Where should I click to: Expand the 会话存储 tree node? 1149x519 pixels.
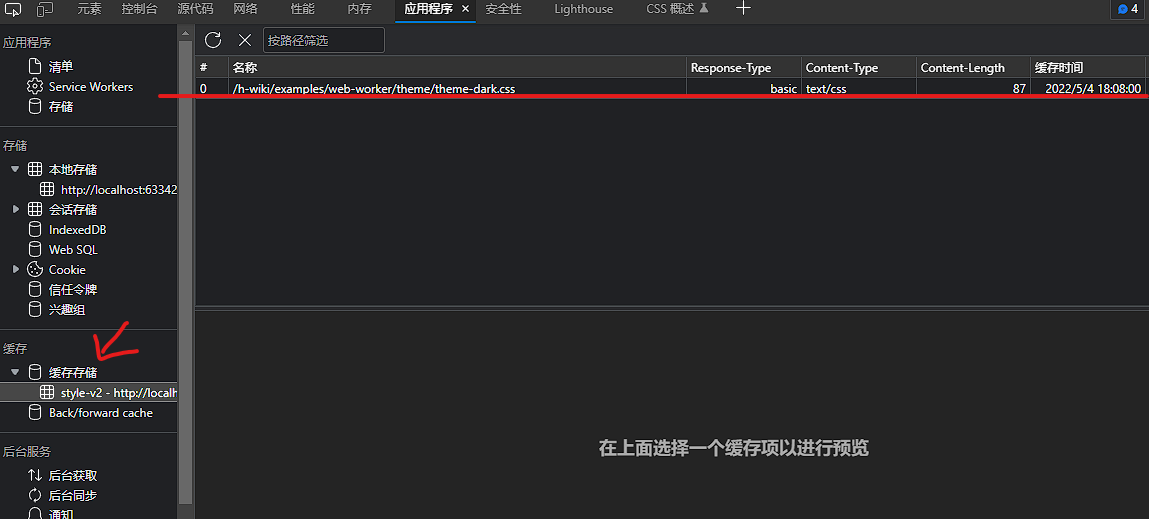(x=15, y=210)
